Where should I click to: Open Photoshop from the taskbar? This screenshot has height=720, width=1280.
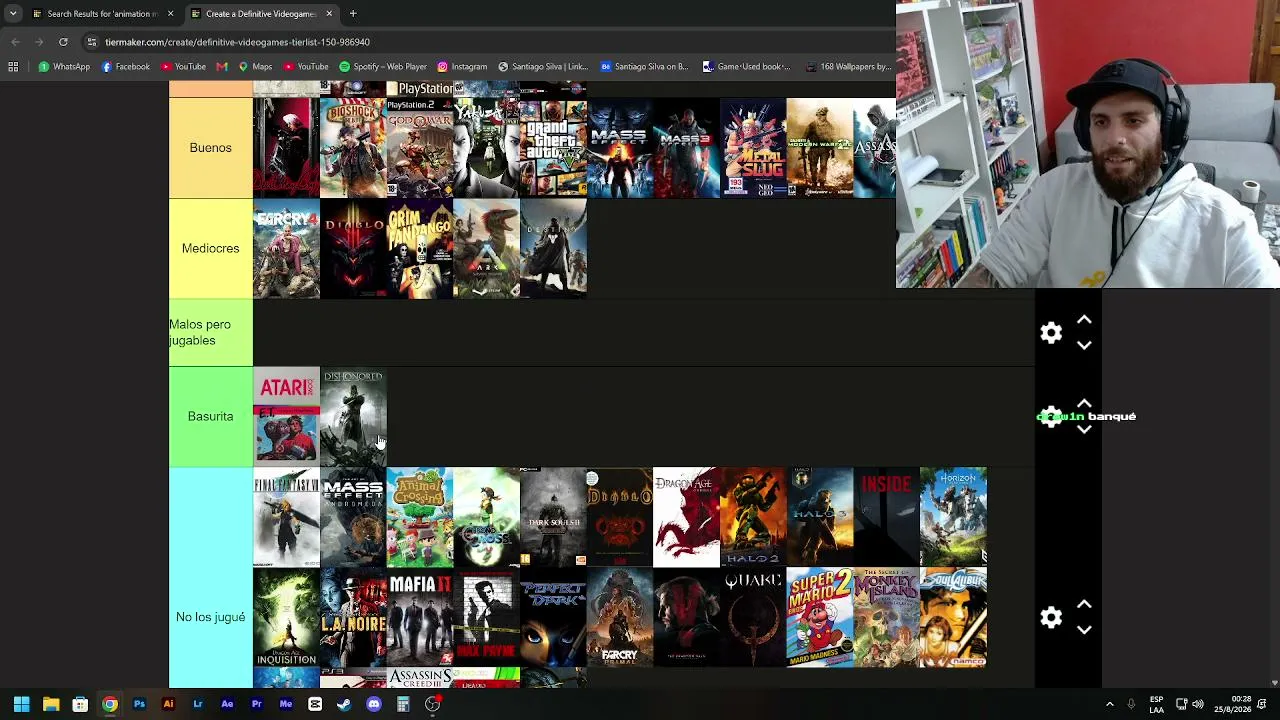tap(139, 704)
